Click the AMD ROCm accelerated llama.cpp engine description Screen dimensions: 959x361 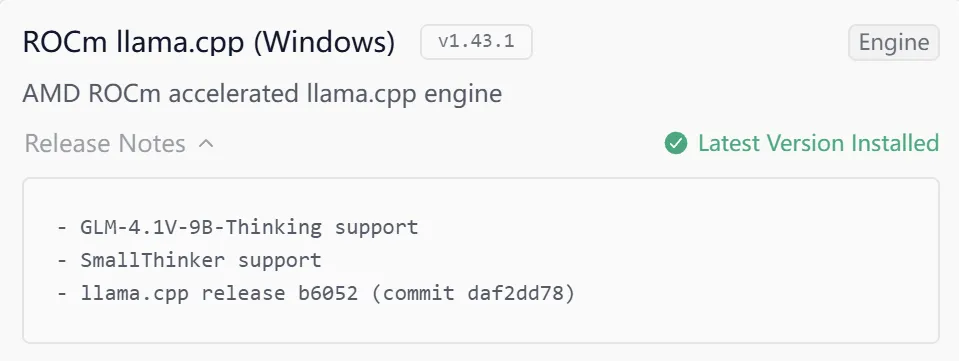[x=262, y=94]
